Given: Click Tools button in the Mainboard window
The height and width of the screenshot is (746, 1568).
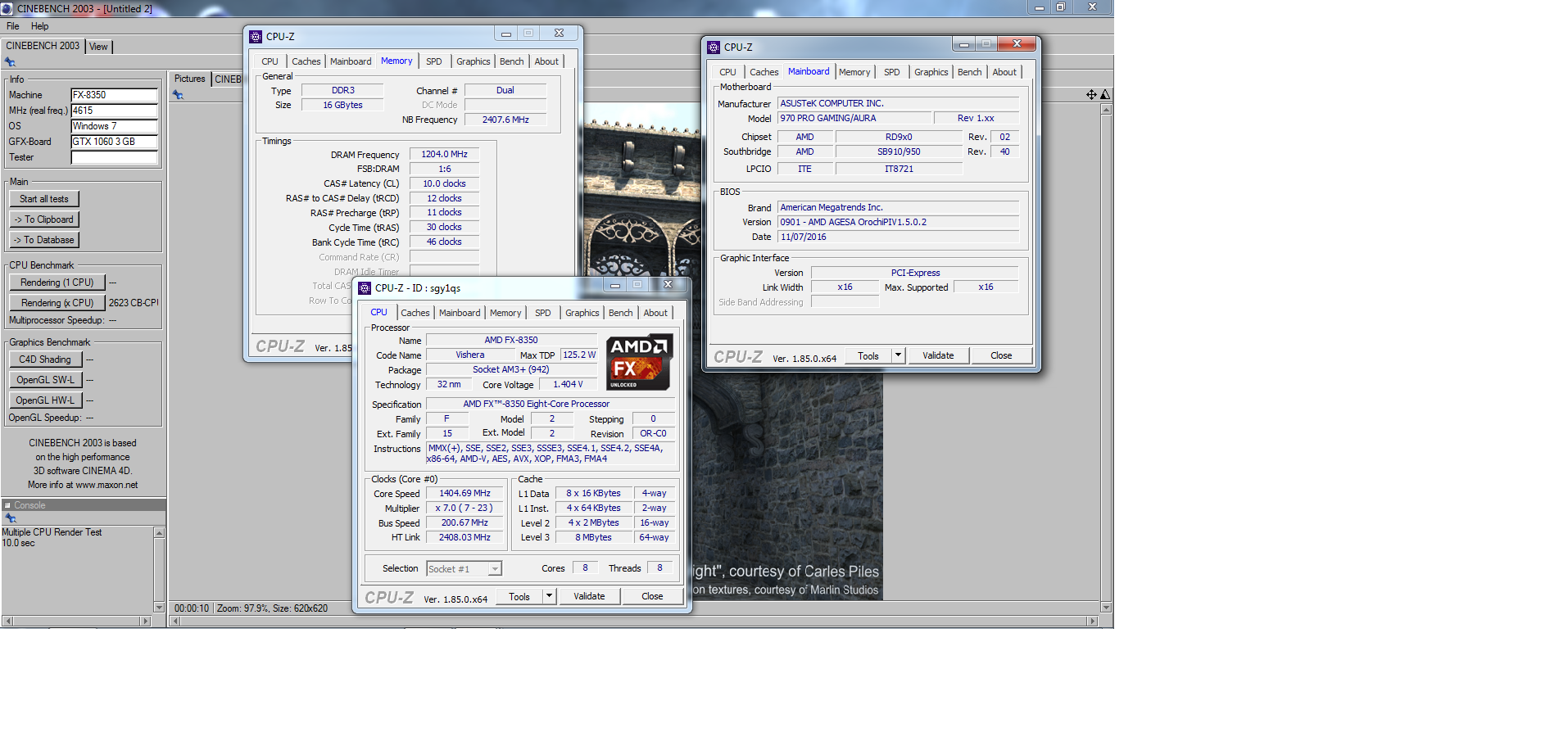Looking at the screenshot, I should (868, 356).
